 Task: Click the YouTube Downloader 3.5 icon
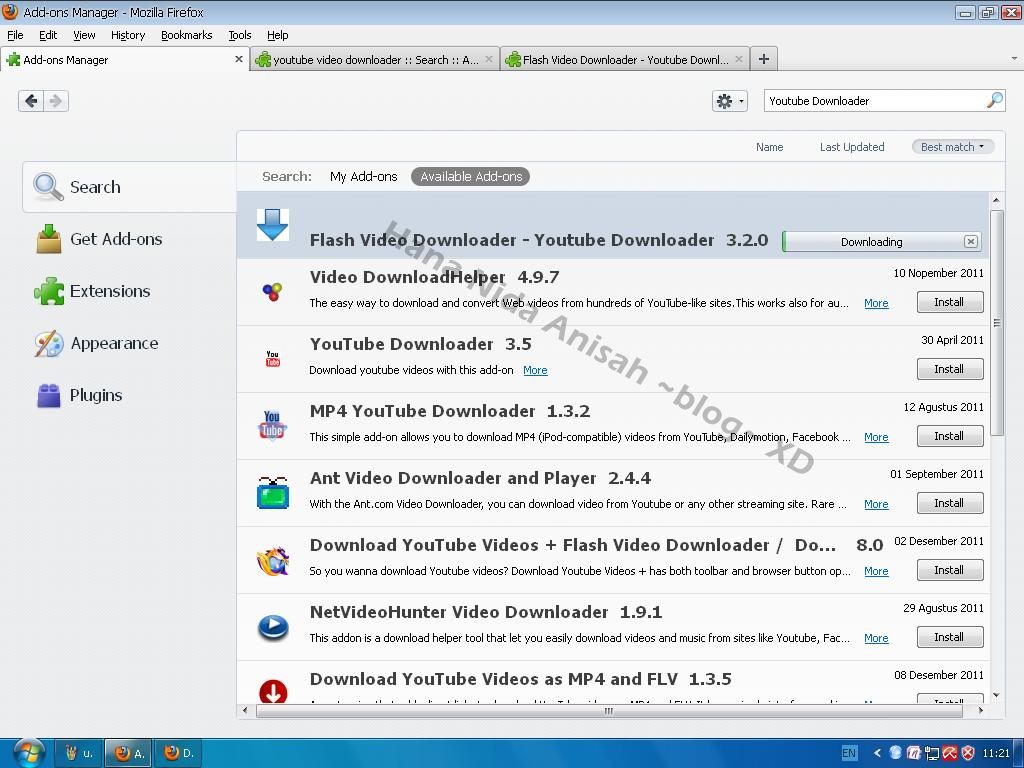pyautogui.click(x=272, y=359)
